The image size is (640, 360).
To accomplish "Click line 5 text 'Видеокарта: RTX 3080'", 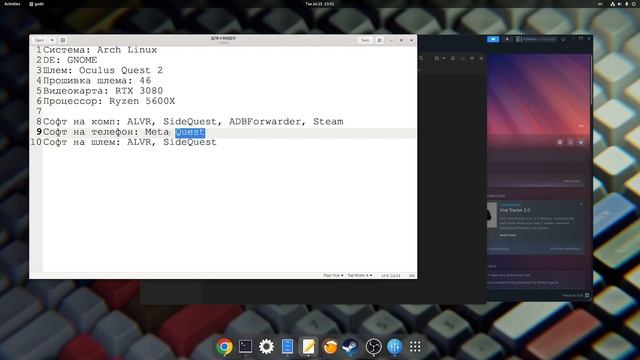I will [103, 91].
